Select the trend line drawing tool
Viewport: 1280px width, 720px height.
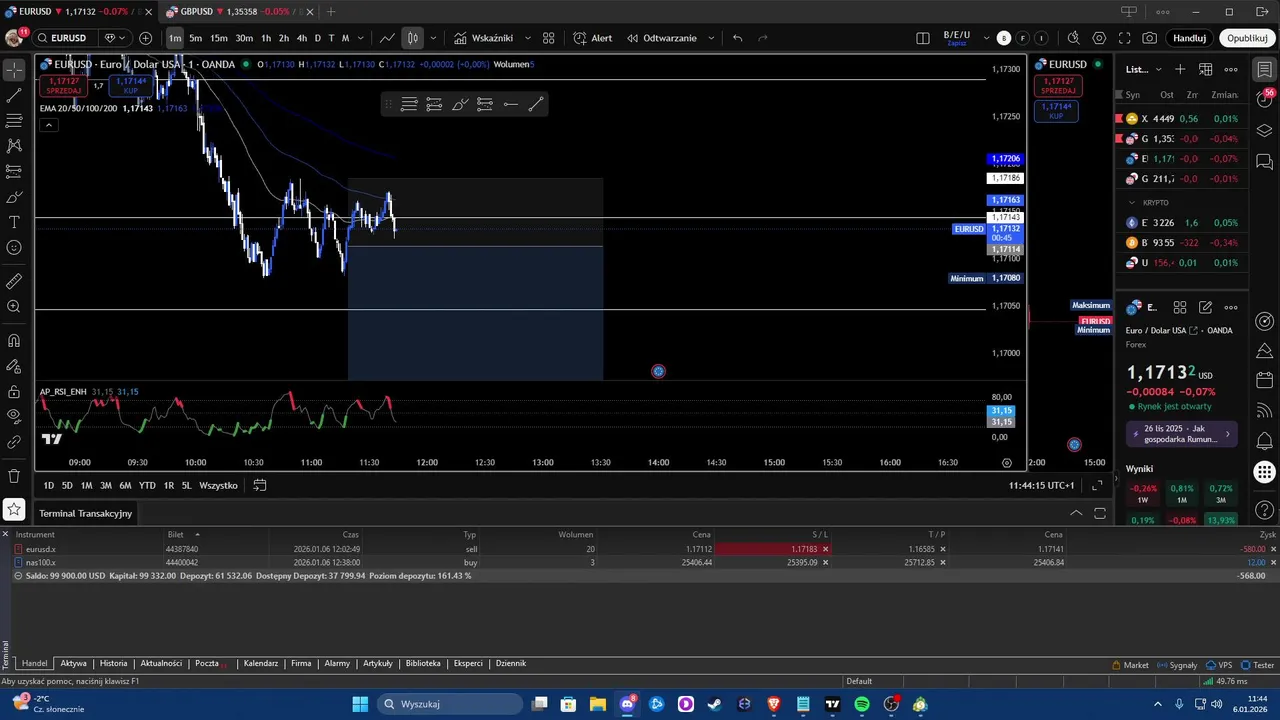pos(14,96)
